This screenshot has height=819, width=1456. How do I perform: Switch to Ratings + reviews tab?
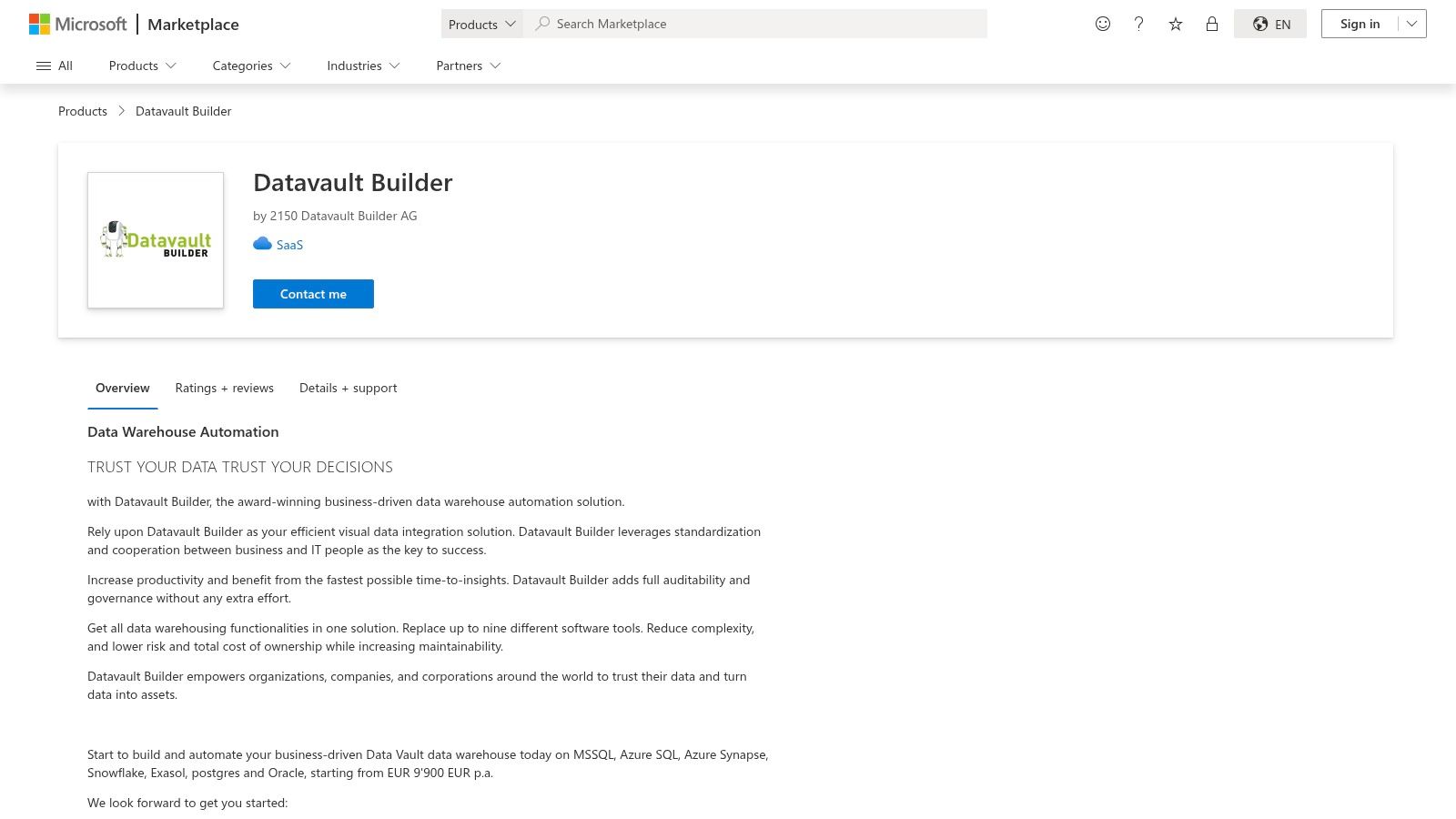point(224,388)
